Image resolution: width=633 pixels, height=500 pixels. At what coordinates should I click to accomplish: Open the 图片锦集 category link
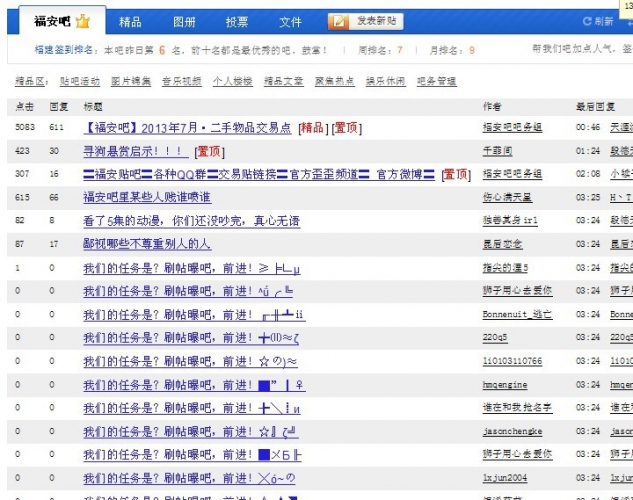tap(131, 81)
